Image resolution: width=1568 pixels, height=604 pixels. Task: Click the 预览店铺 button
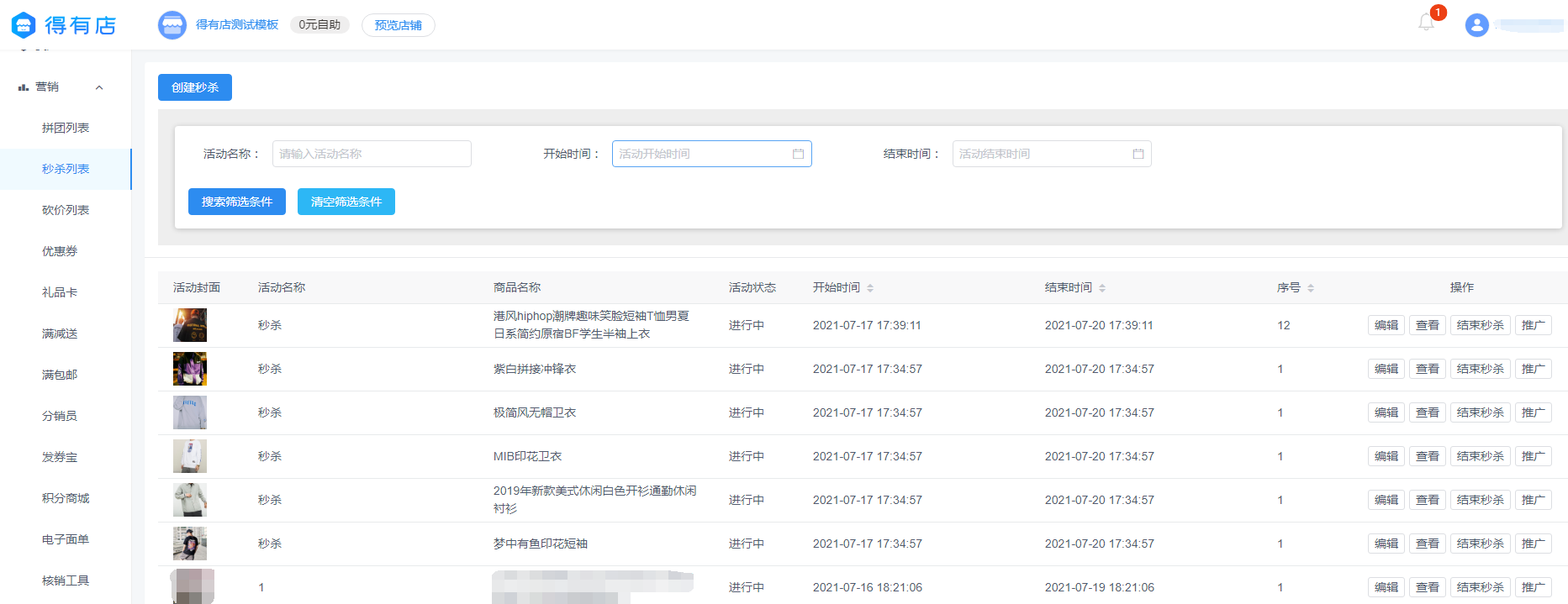398,25
